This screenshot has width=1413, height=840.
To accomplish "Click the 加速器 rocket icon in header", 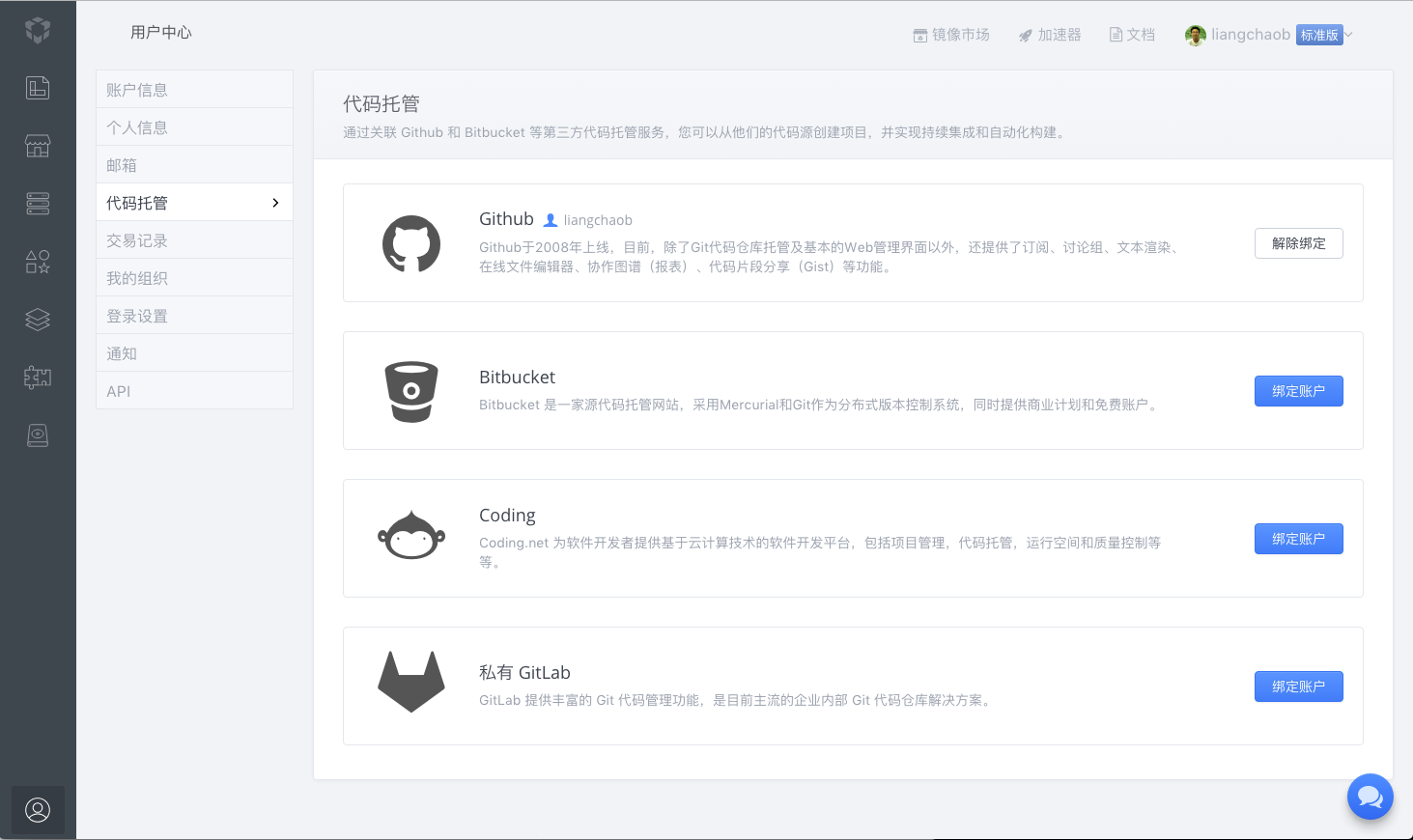I will coord(1026,36).
